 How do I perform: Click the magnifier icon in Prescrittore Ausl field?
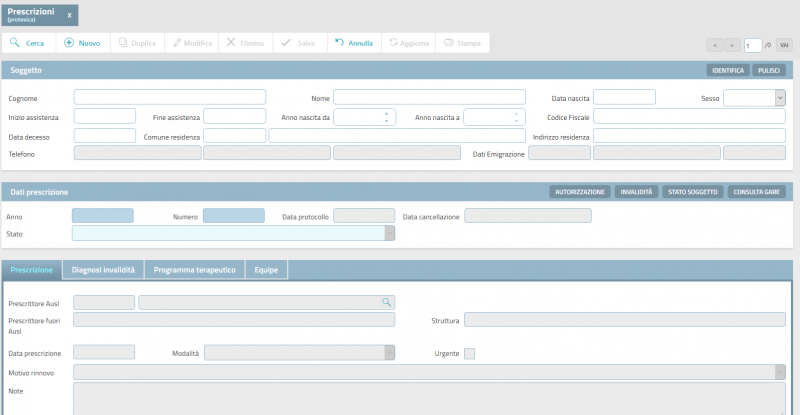pos(385,301)
